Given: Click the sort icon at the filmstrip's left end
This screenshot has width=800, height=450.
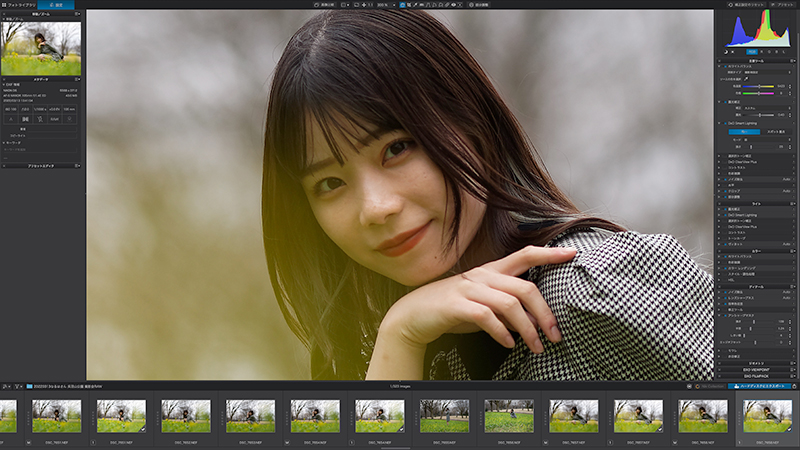Looking at the screenshot, I should 5,386.
